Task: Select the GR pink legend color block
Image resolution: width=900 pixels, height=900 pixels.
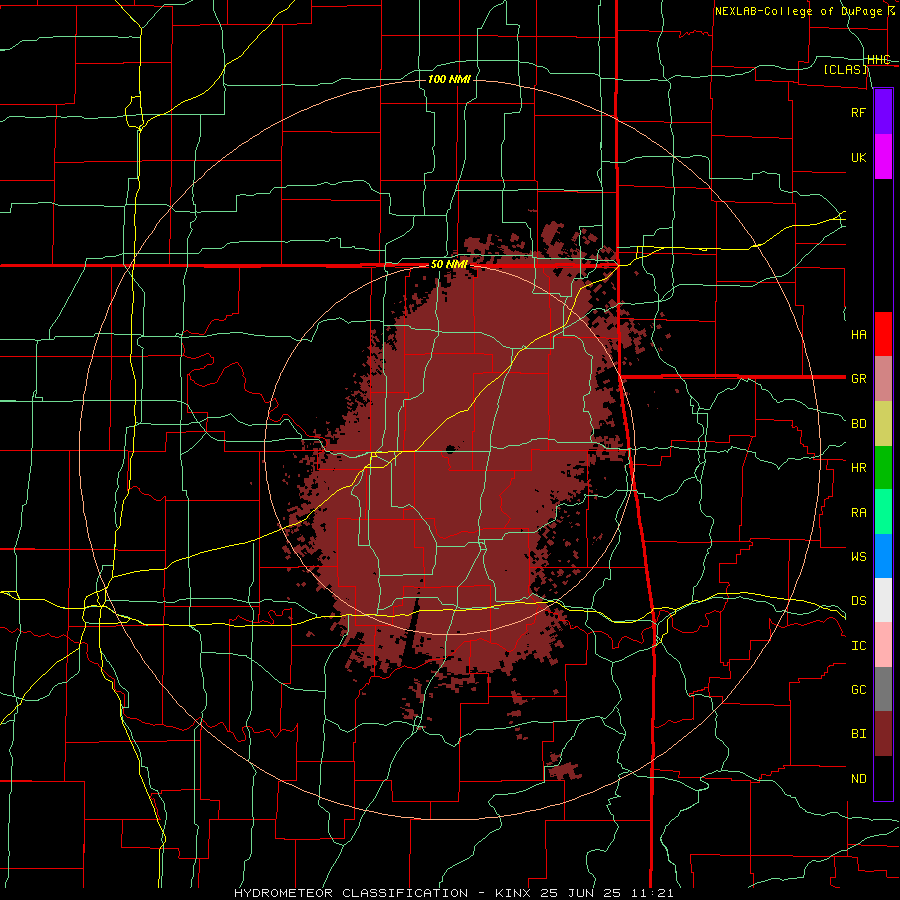Action: (883, 378)
